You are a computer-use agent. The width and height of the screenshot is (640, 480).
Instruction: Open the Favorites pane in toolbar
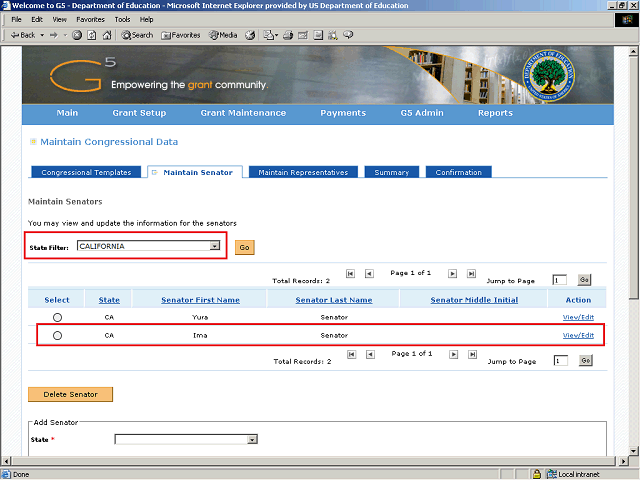coord(180,35)
